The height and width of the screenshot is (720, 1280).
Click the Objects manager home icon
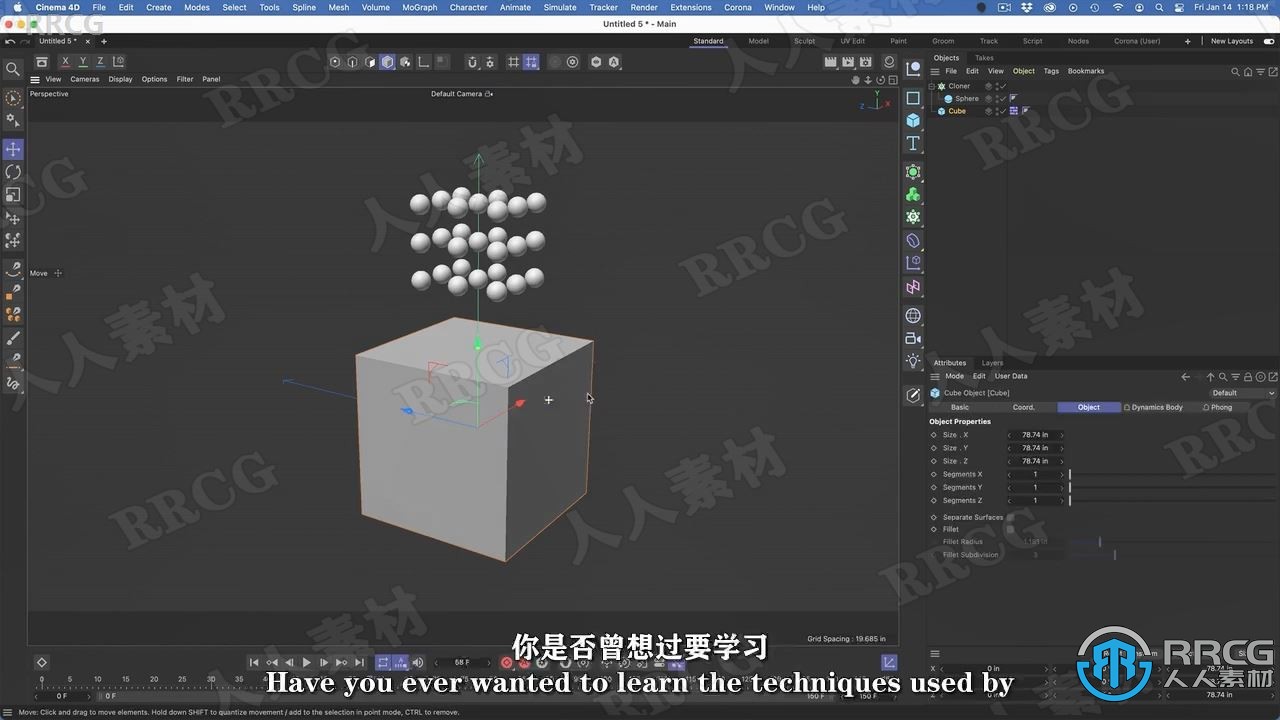1246,72
